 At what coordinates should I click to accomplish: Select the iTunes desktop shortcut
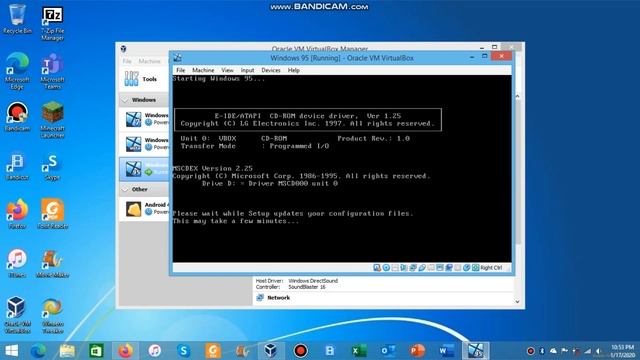(17, 264)
